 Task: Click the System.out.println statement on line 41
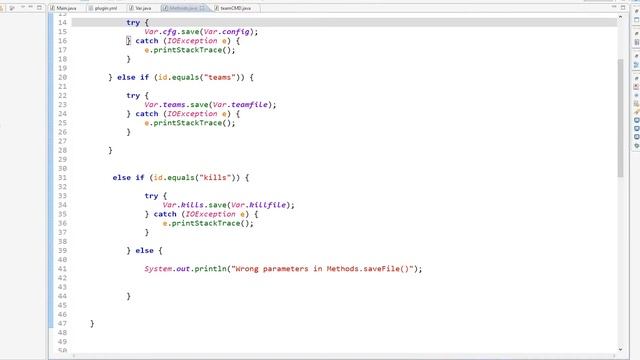click(x=283, y=269)
